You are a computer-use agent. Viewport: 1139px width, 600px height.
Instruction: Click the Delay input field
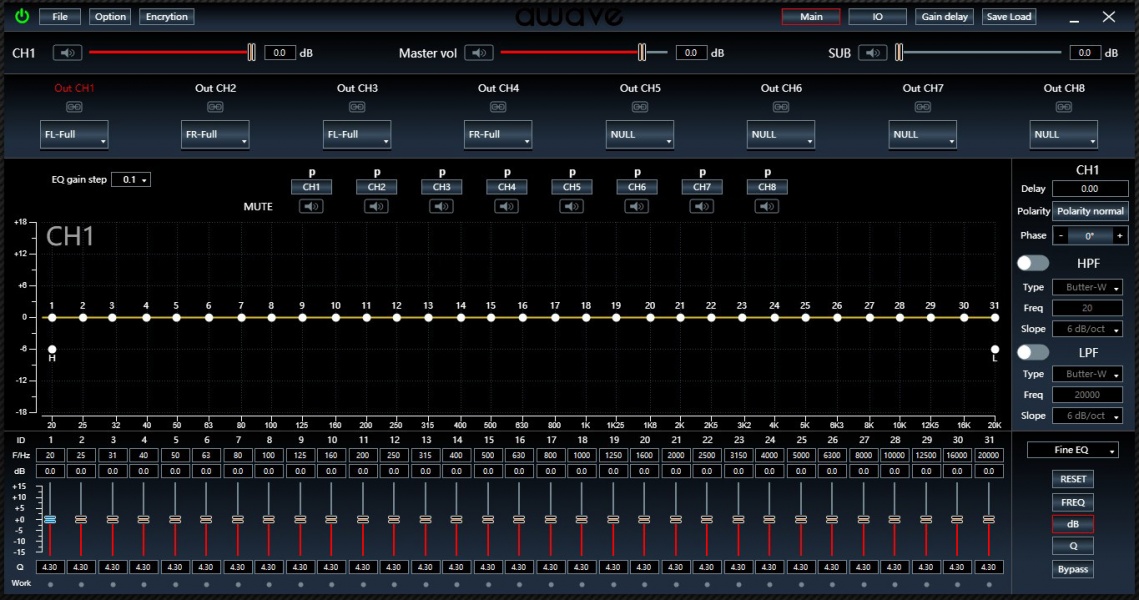pyautogui.click(x=1089, y=188)
